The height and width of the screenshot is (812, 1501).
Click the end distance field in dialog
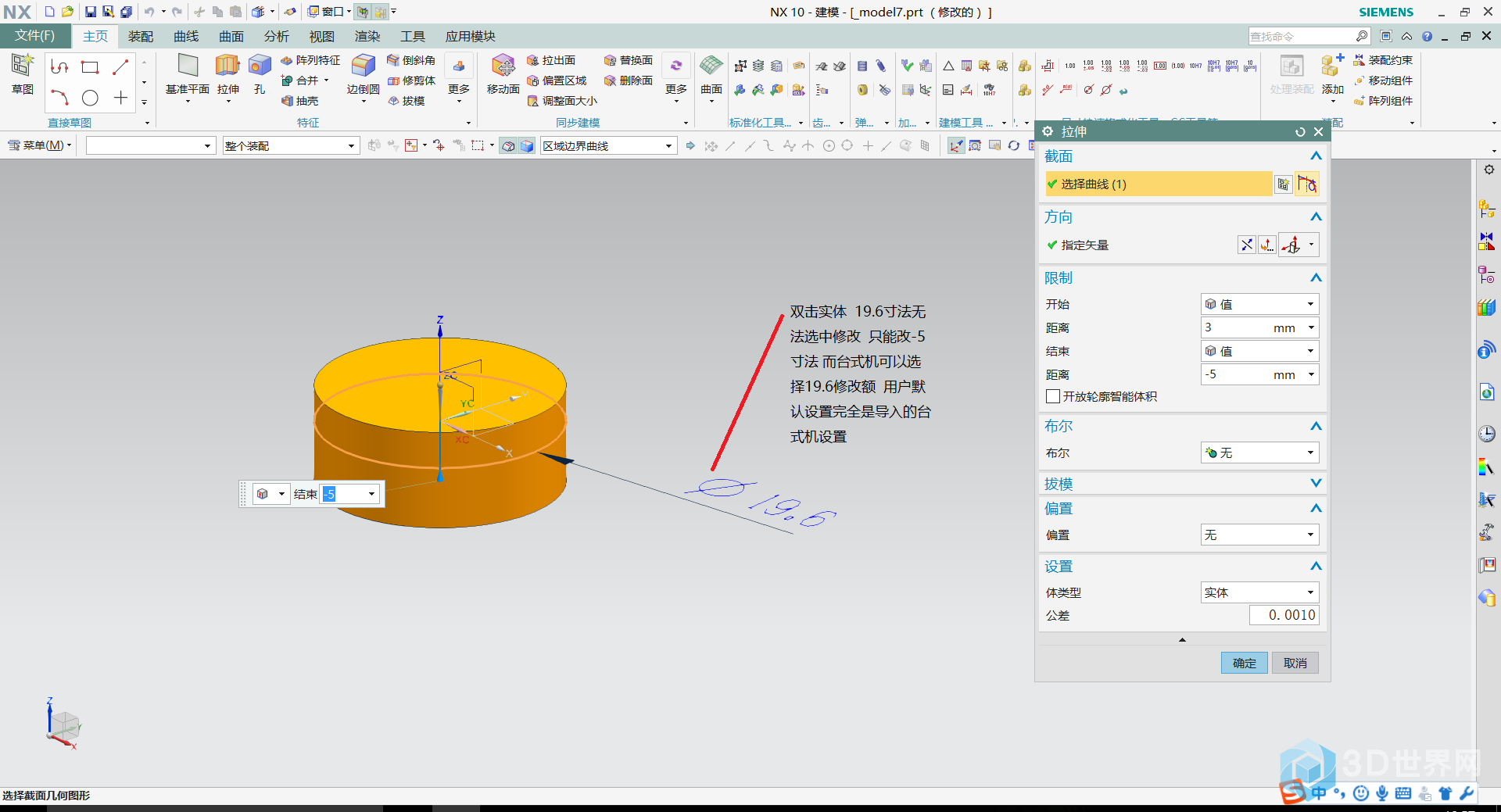pyautogui.click(x=1259, y=374)
